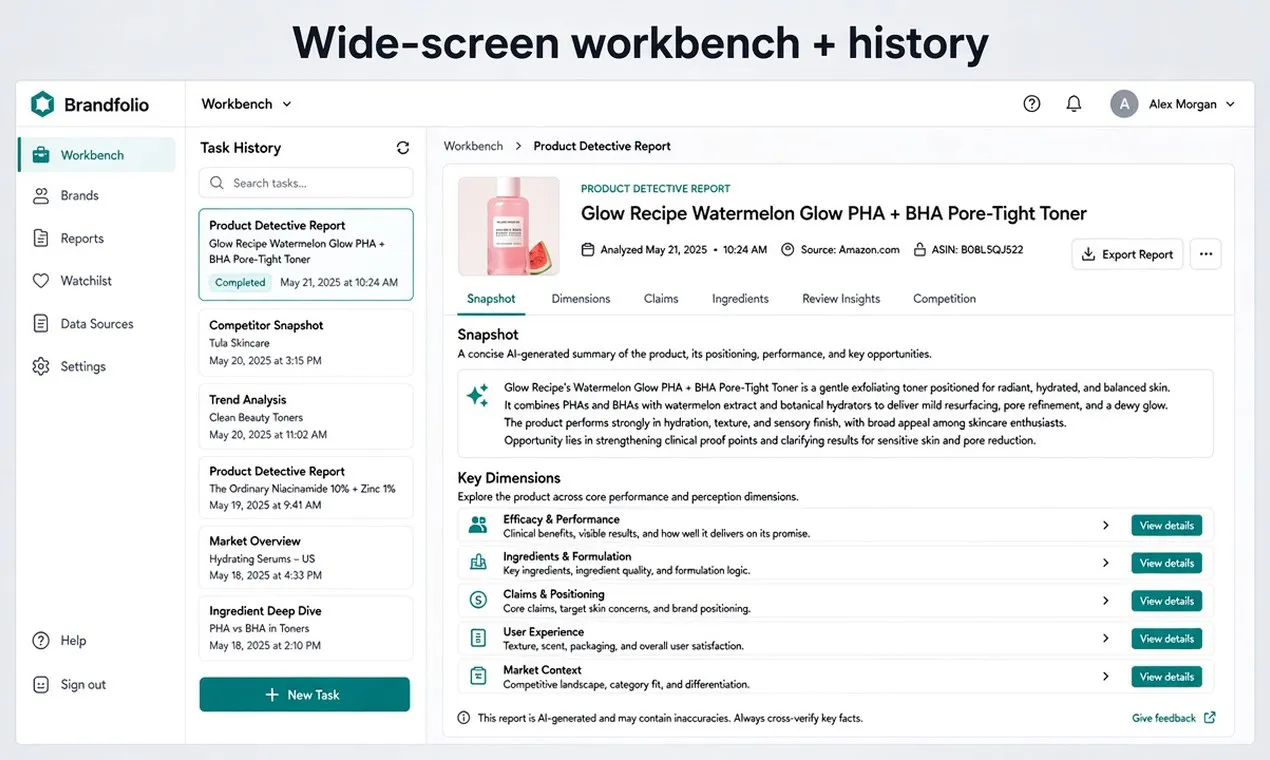
Task: Click the New Task button
Action: click(305, 694)
